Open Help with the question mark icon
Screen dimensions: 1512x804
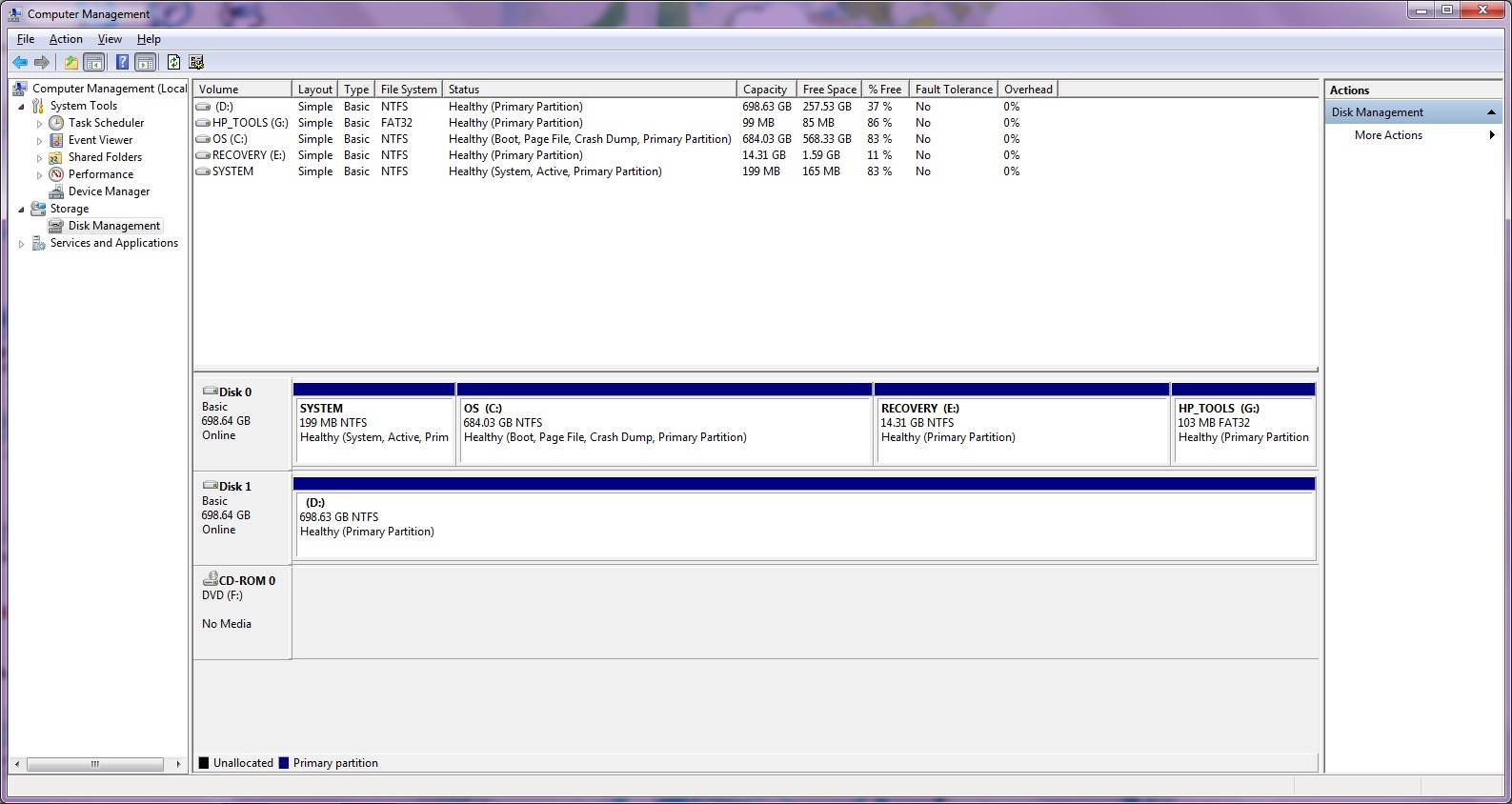[x=122, y=62]
